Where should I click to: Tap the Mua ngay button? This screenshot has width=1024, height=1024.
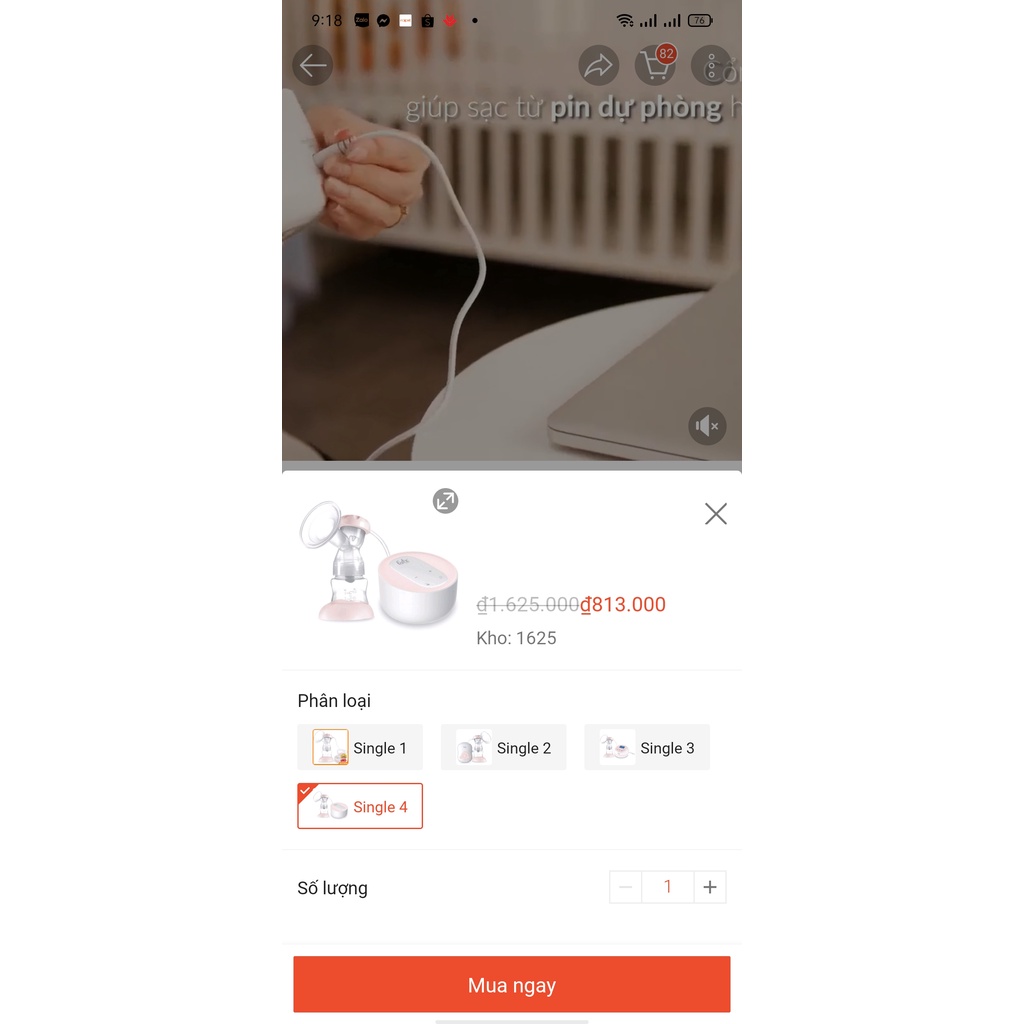click(511, 984)
